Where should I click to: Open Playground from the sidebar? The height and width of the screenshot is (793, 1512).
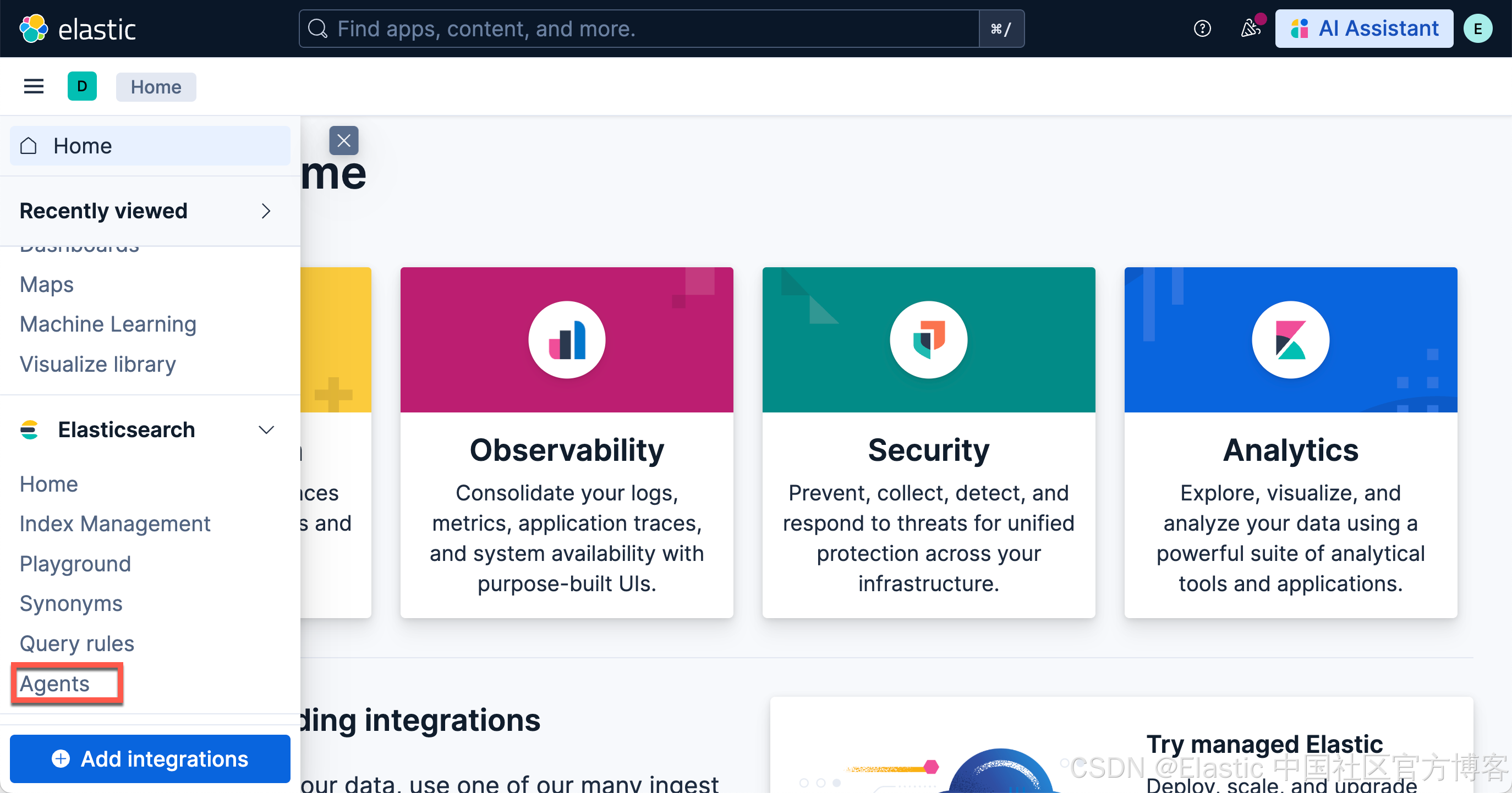click(x=75, y=564)
